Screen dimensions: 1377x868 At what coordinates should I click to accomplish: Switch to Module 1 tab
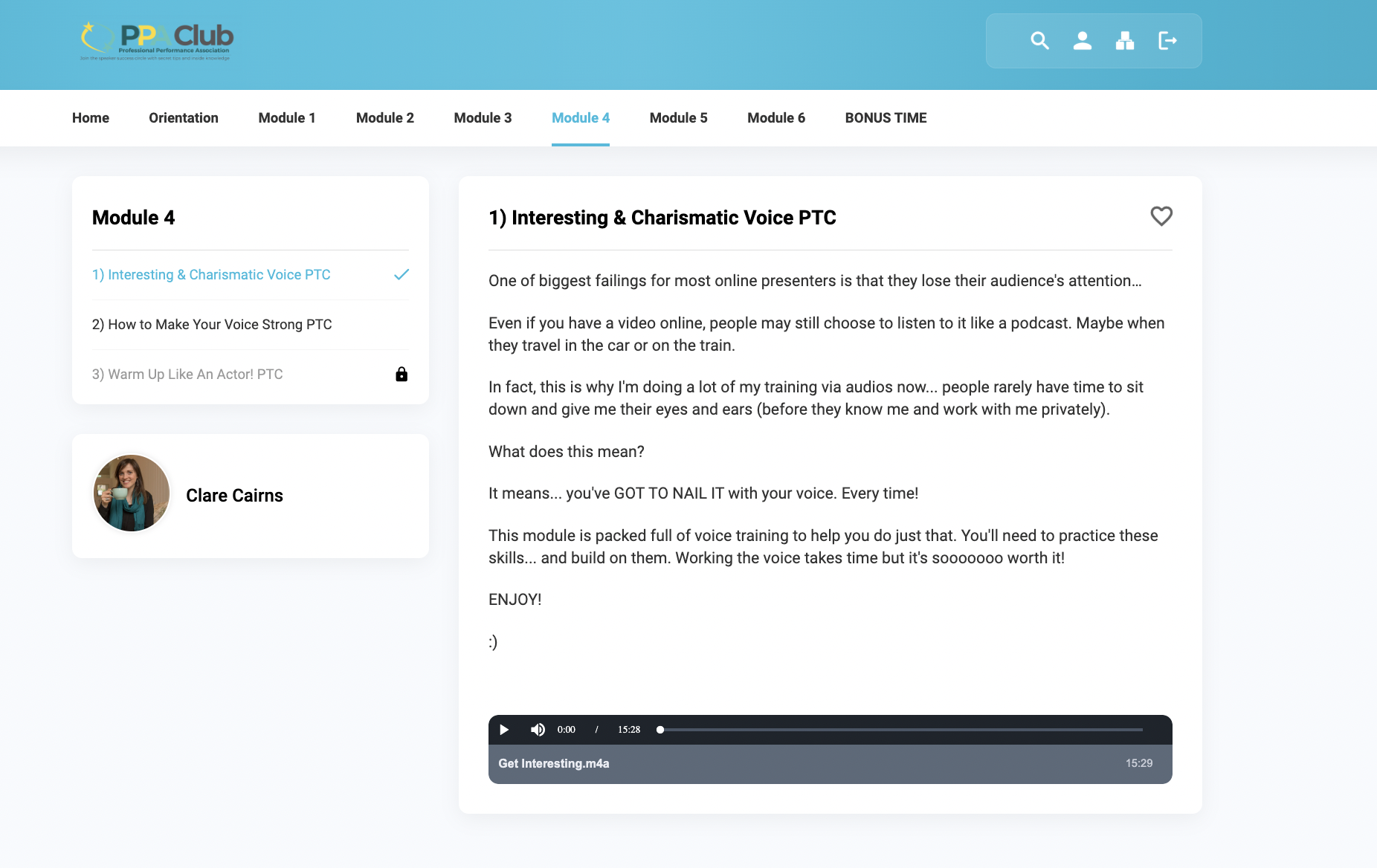(x=287, y=118)
